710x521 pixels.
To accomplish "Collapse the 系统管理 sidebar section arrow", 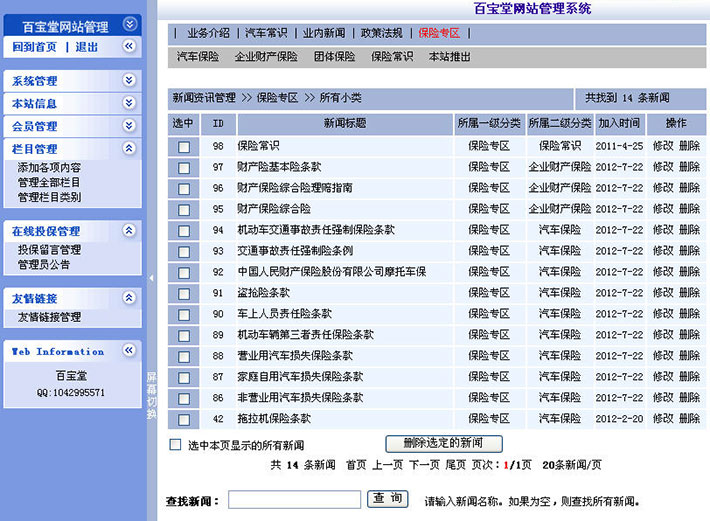I will [128, 80].
